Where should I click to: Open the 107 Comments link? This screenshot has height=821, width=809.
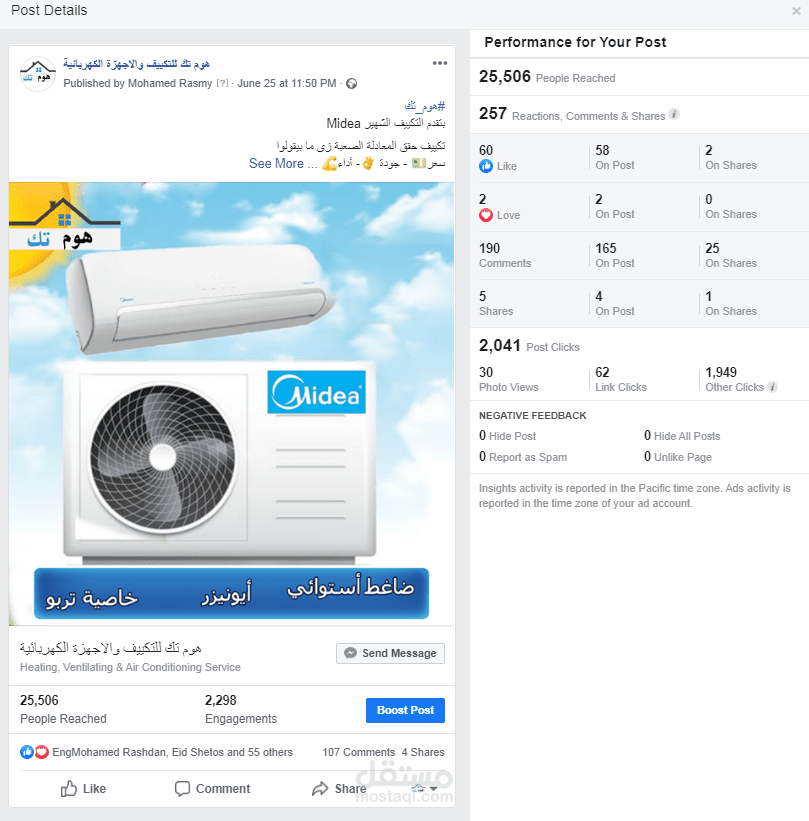[359, 752]
